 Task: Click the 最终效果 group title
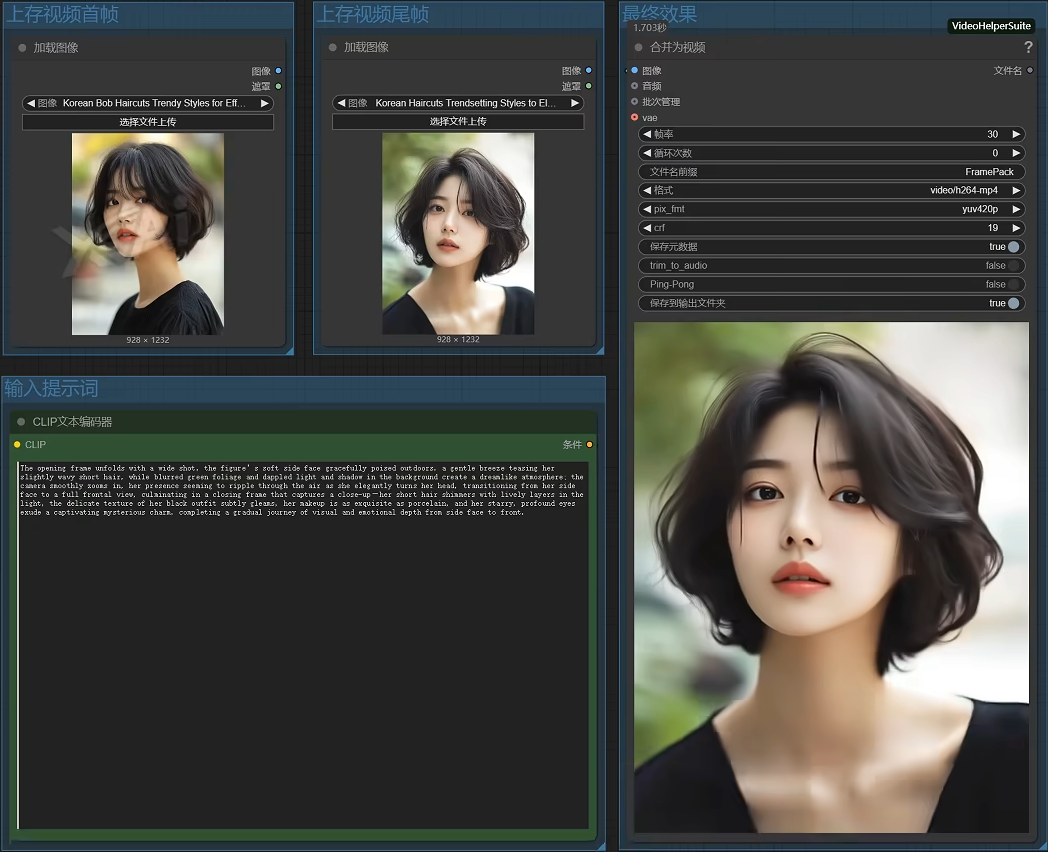tap(660, 14)
